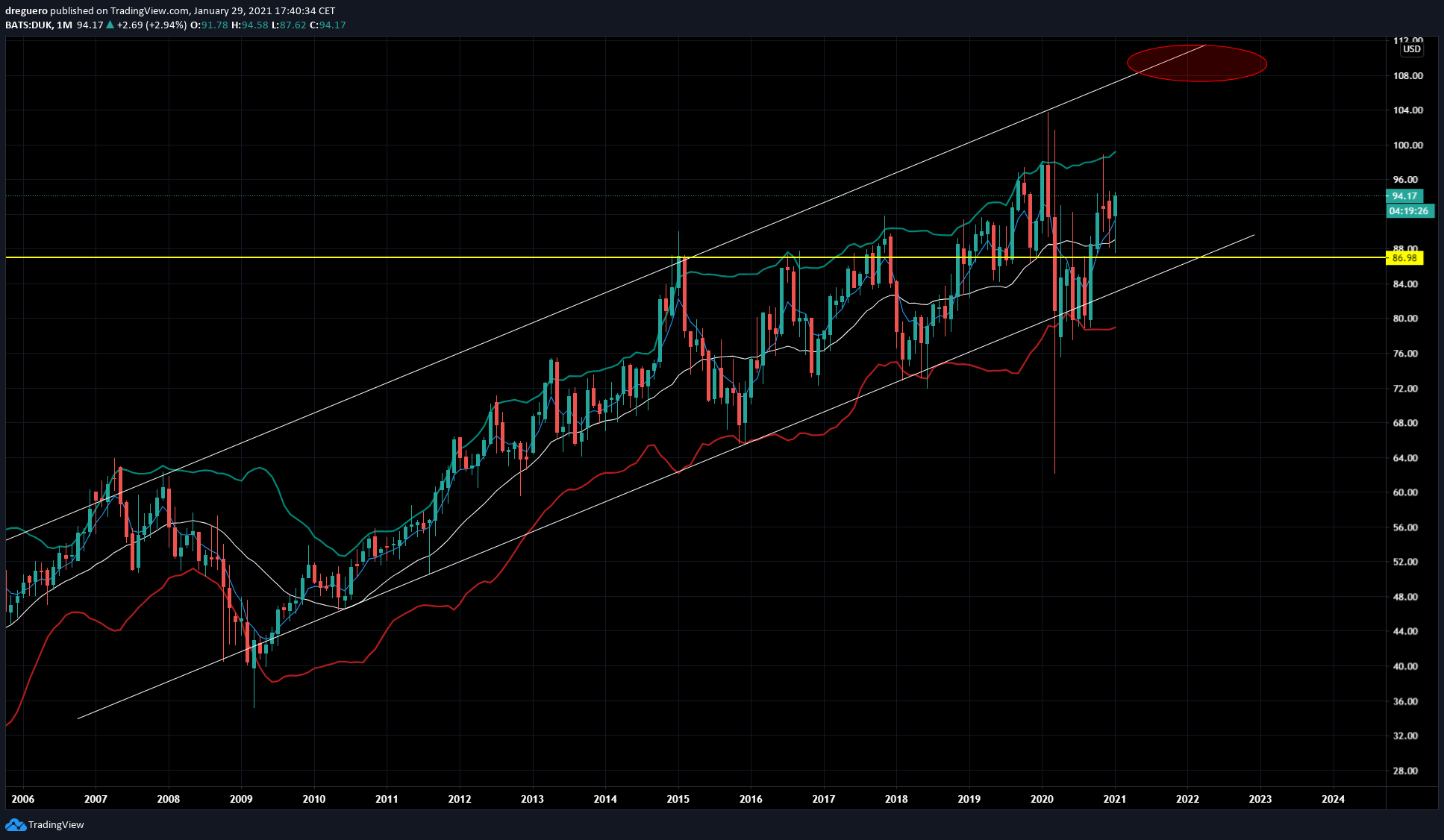Click the 2006 label on time axis
Image resolution: width=1444 pixels, height=840 pixels.
click(x=23, y=799)
